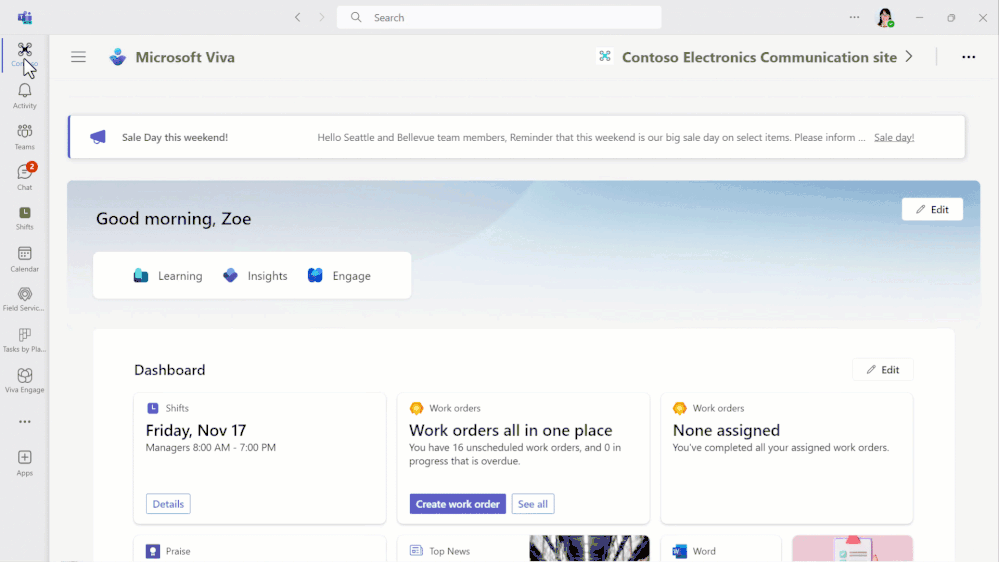Open Viva Learning

(x=168, y=276)
